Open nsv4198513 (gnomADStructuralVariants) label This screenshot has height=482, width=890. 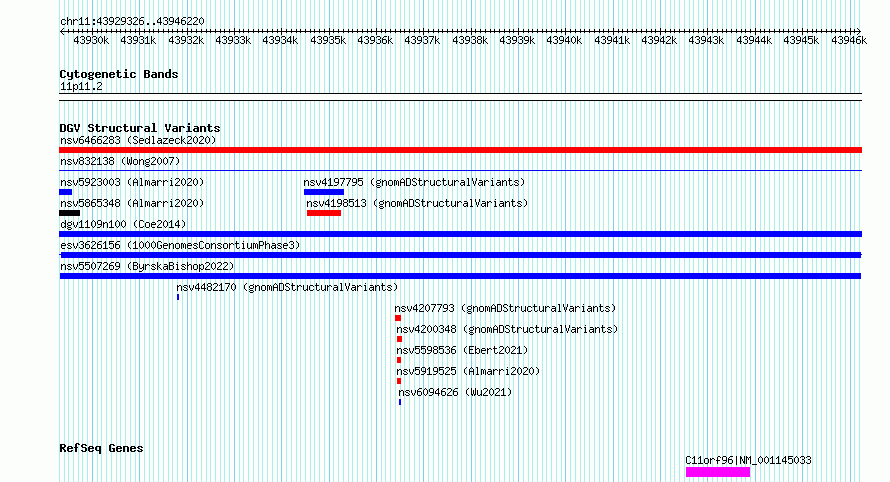[x=417, y=203]
